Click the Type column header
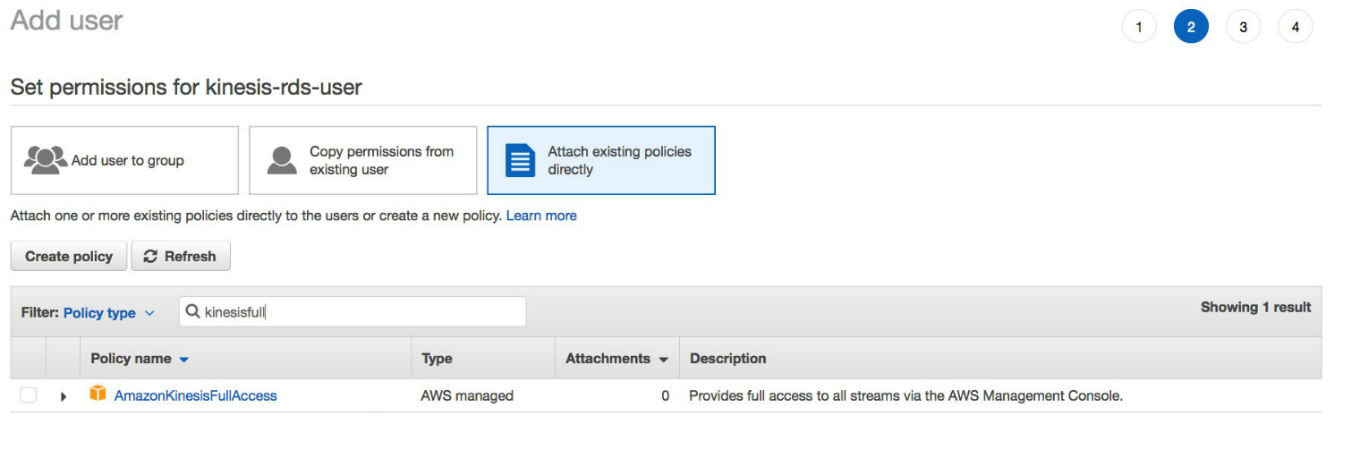The width and height of the screenshot is (1360, 475). (x=437, y=358)
